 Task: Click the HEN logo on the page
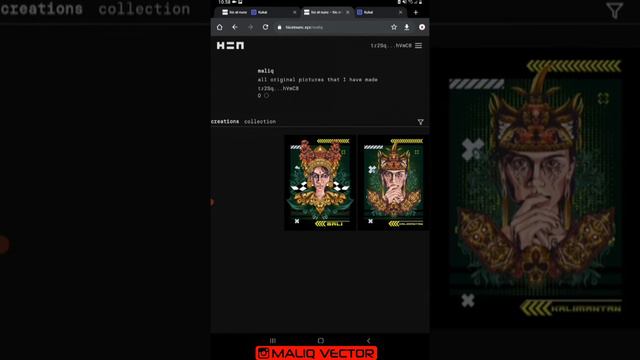coord(230,45)
